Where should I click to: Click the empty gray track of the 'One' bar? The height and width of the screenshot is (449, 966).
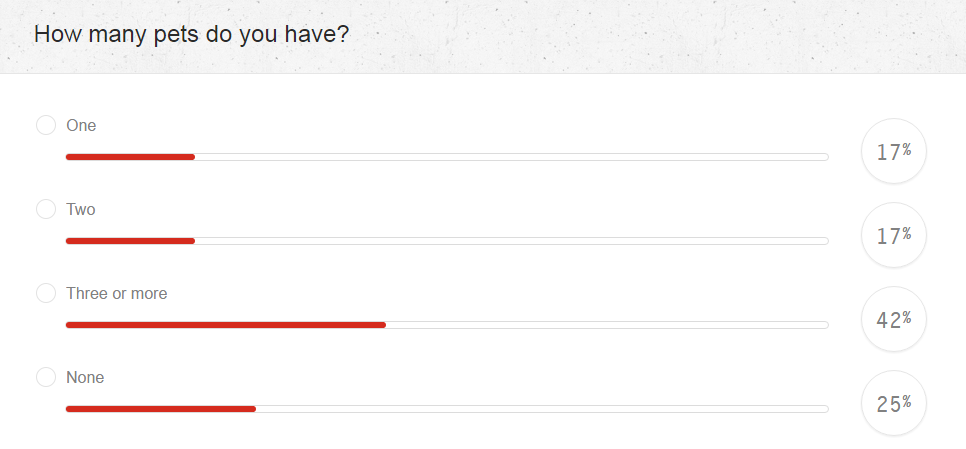(510, 157)
